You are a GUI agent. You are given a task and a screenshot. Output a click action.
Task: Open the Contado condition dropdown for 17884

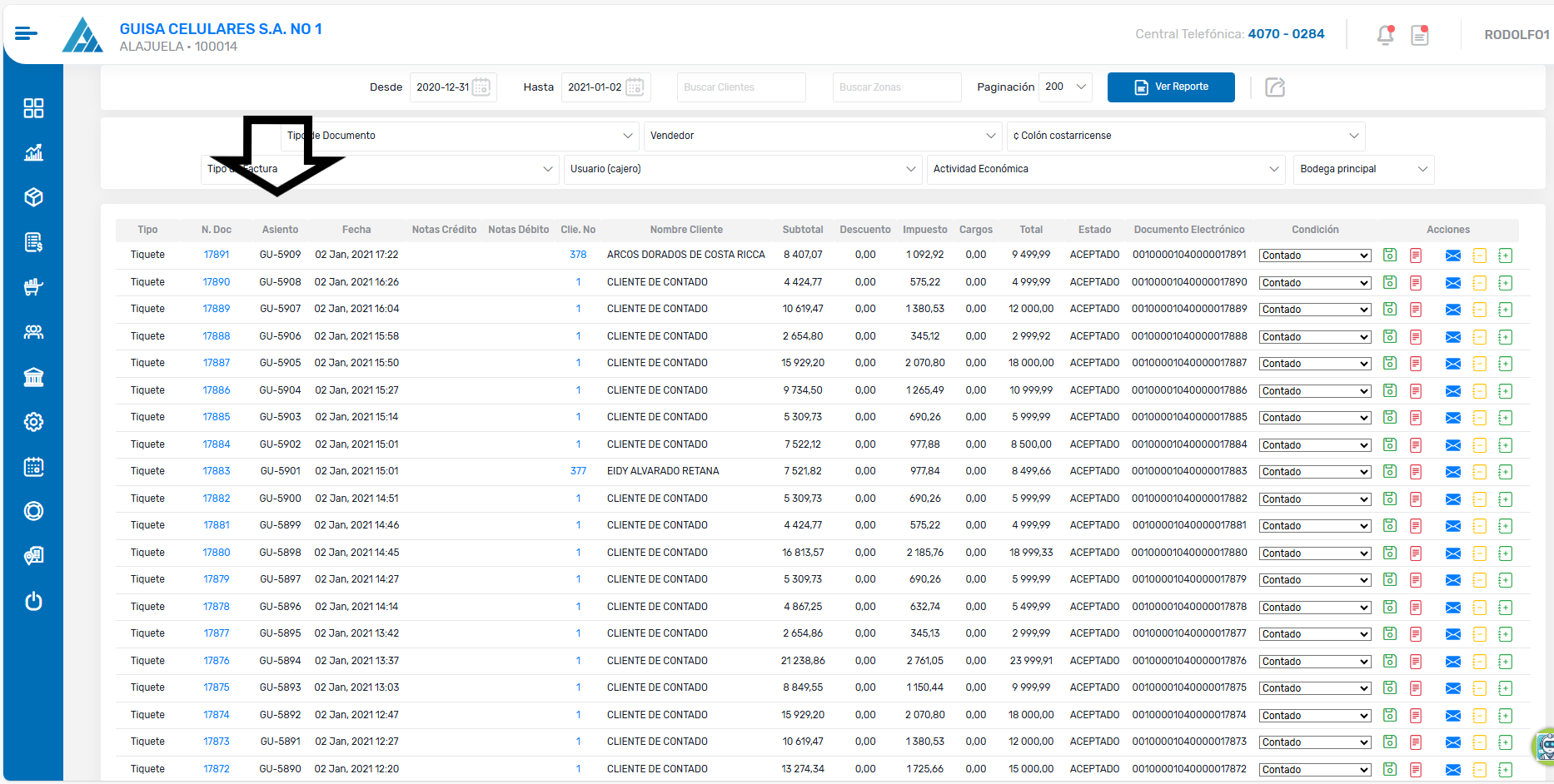tap(1315, 445)
